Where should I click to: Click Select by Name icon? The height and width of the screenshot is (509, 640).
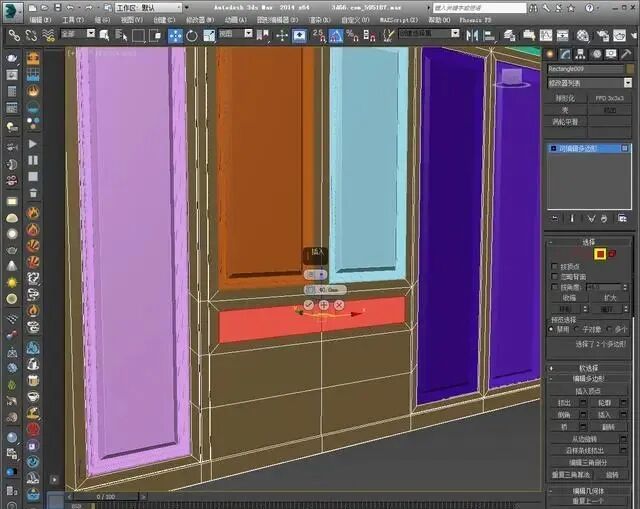point(121,36)
